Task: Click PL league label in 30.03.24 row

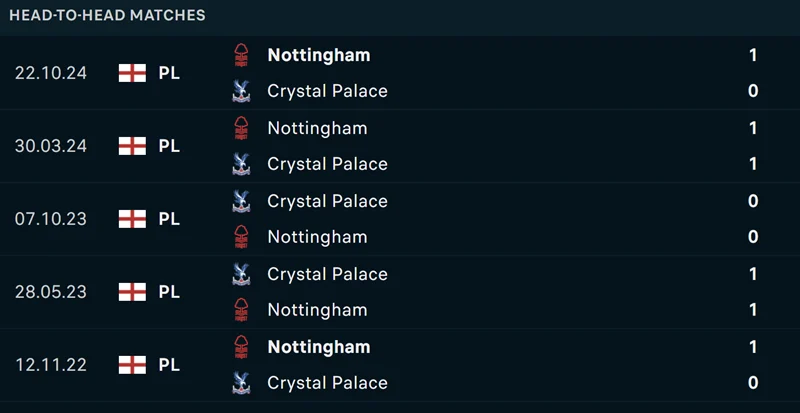Action: 169,146
